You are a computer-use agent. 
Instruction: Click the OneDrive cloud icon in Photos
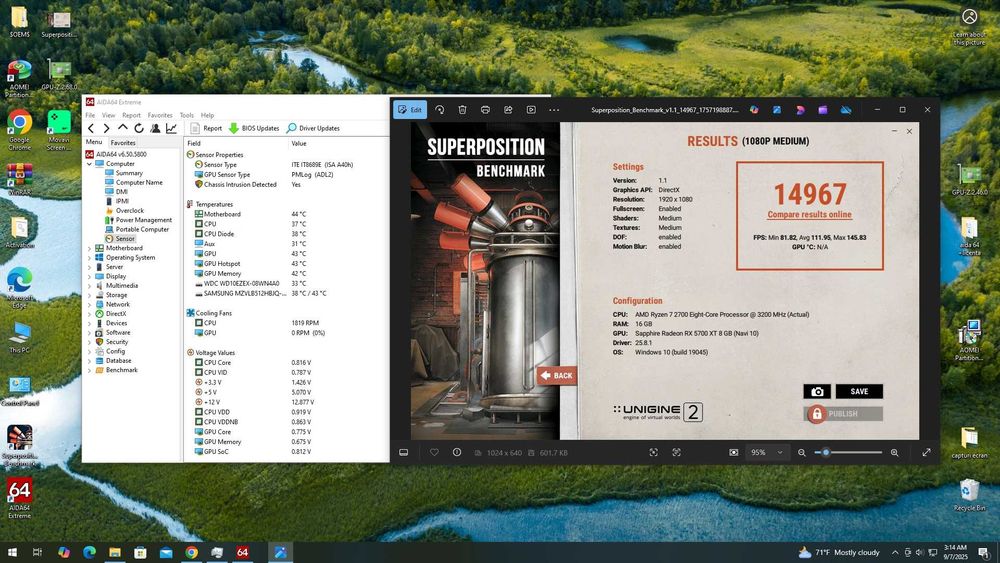click(846, 110)
